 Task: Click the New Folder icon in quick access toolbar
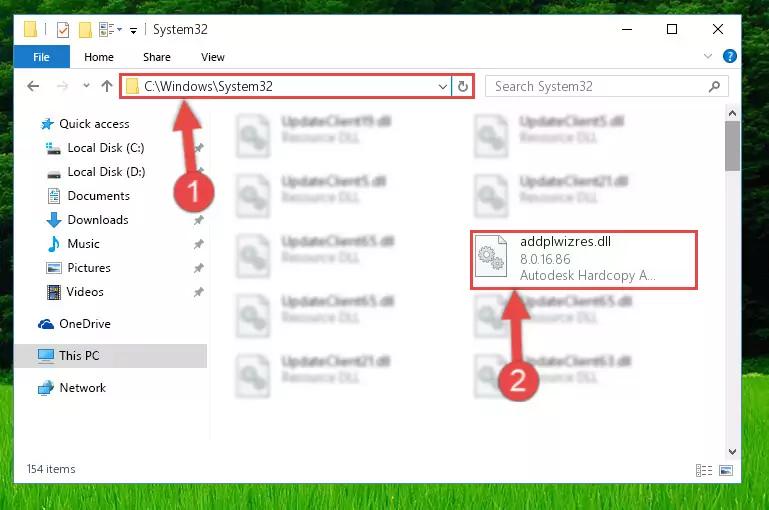point(85,30)
